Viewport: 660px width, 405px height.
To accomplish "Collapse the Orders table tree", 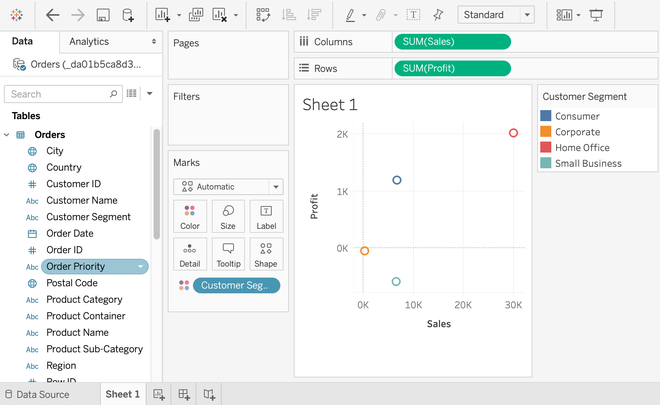I will tap(8, 135).
